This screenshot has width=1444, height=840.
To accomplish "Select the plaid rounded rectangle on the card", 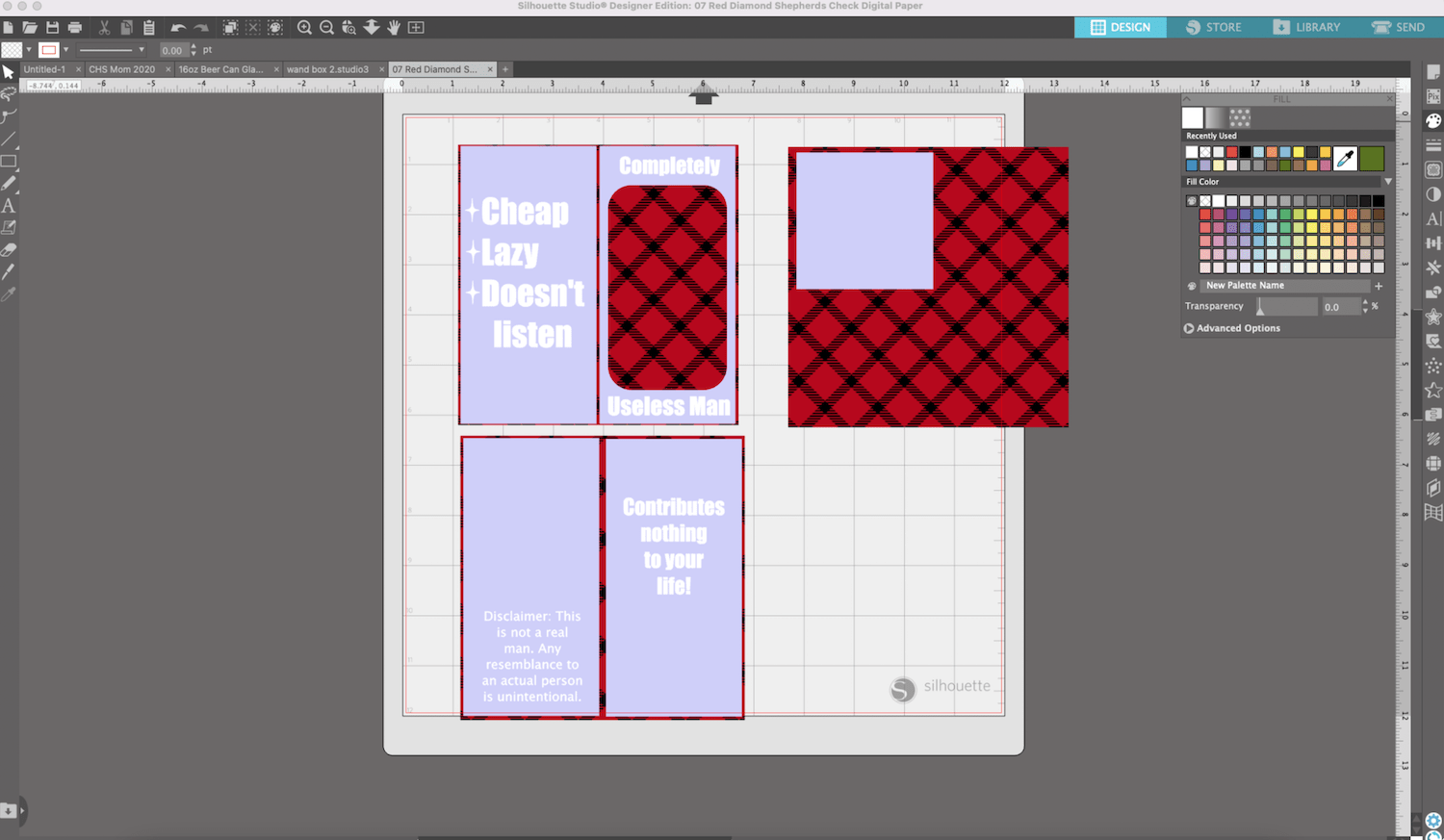I will [667, 287].
